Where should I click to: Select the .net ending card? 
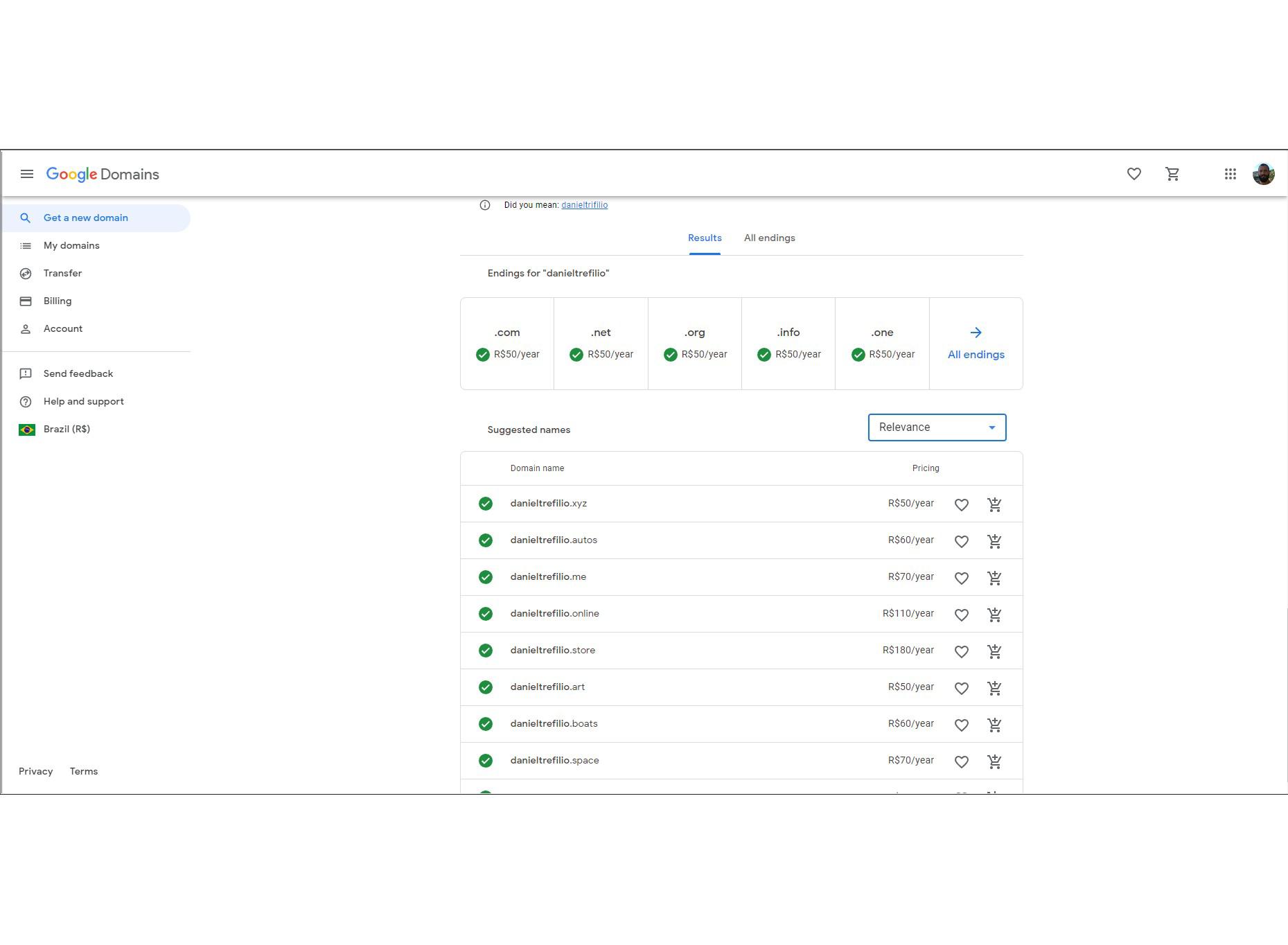pyautogui.click(x=601, y=344)
